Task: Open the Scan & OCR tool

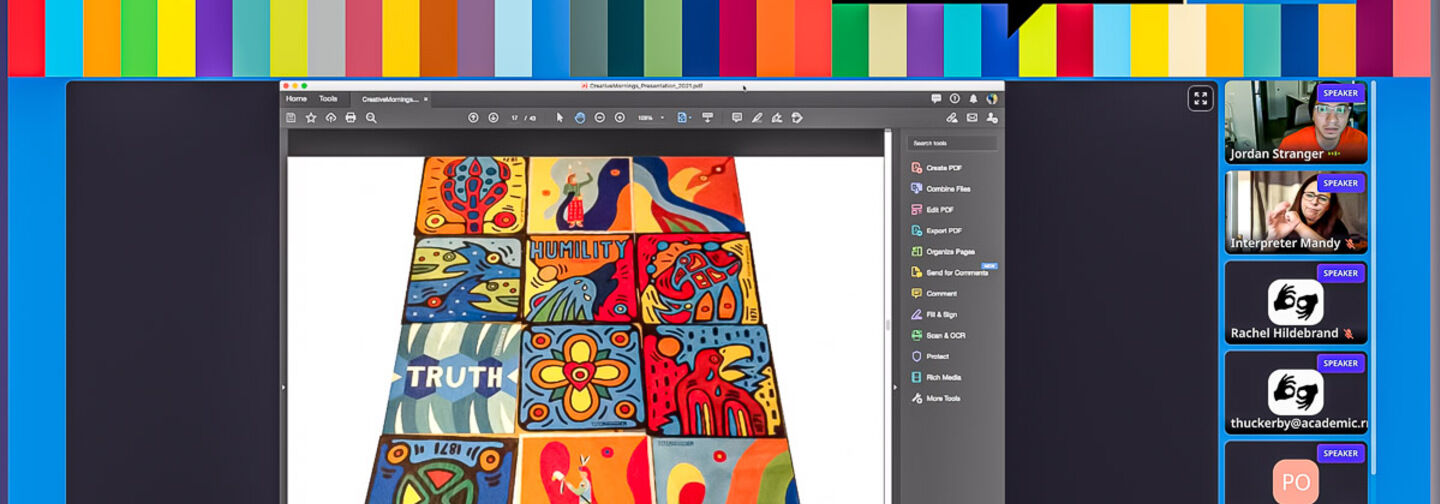Action: 944,335
